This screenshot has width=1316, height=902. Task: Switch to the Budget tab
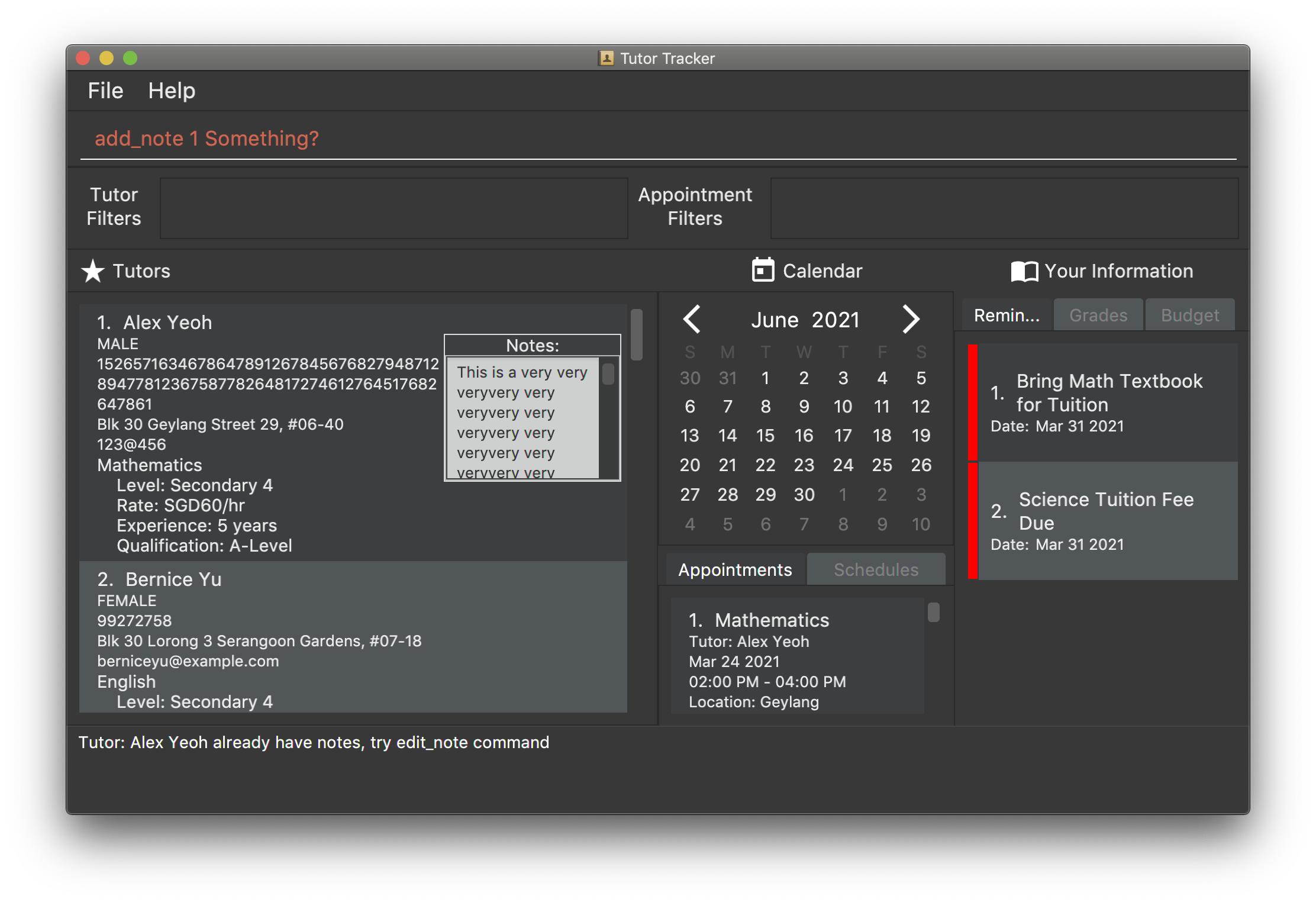[1189, 315]
